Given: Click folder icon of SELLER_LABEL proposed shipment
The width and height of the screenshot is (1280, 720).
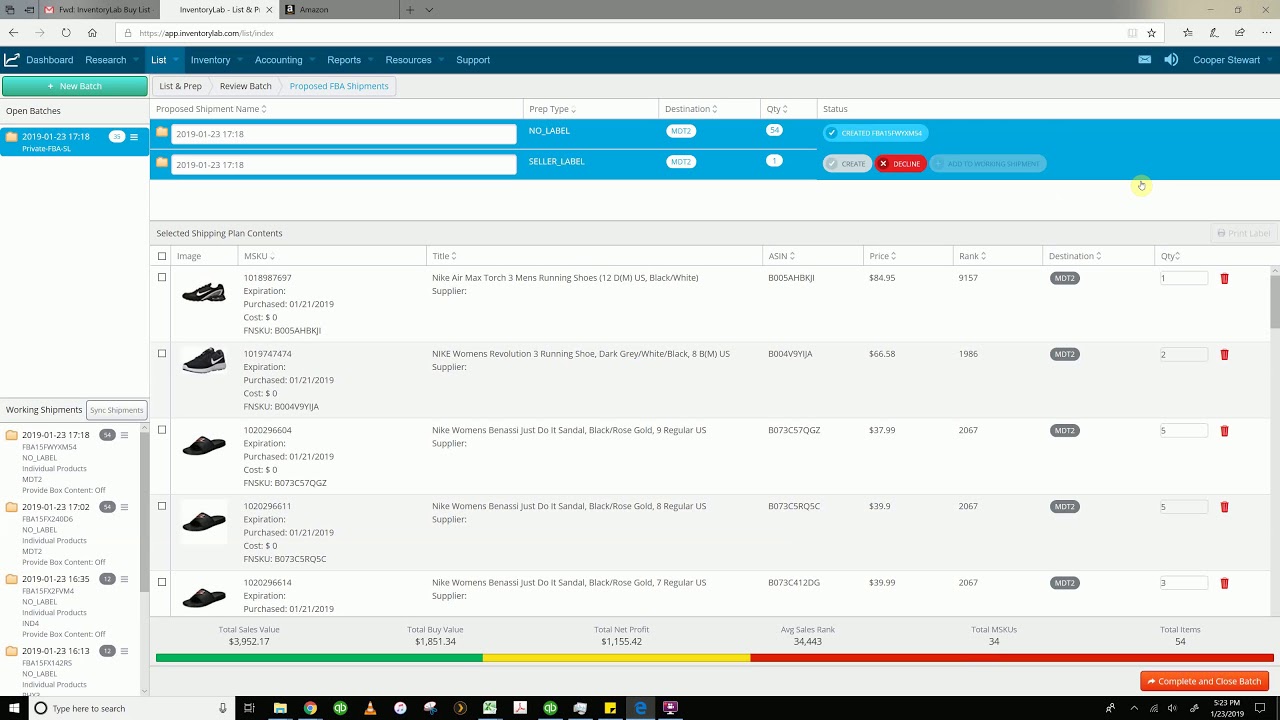Looking at the screenshot, I should click(162, 162).
